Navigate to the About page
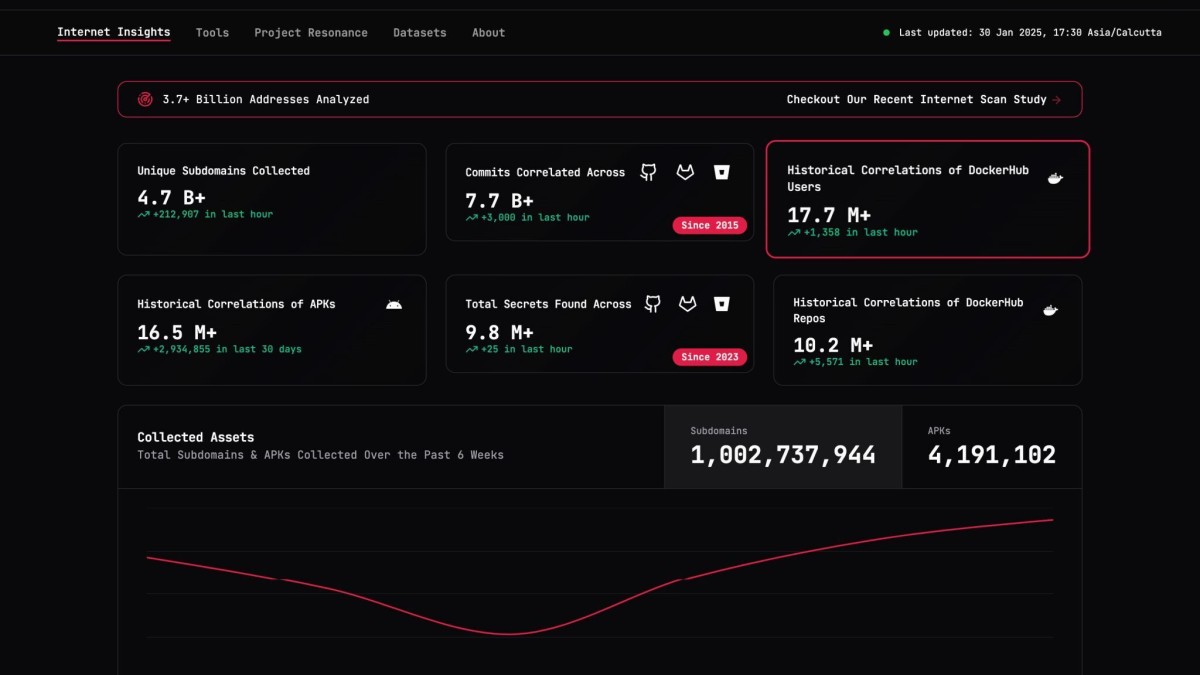 click(x=488, y=33)
